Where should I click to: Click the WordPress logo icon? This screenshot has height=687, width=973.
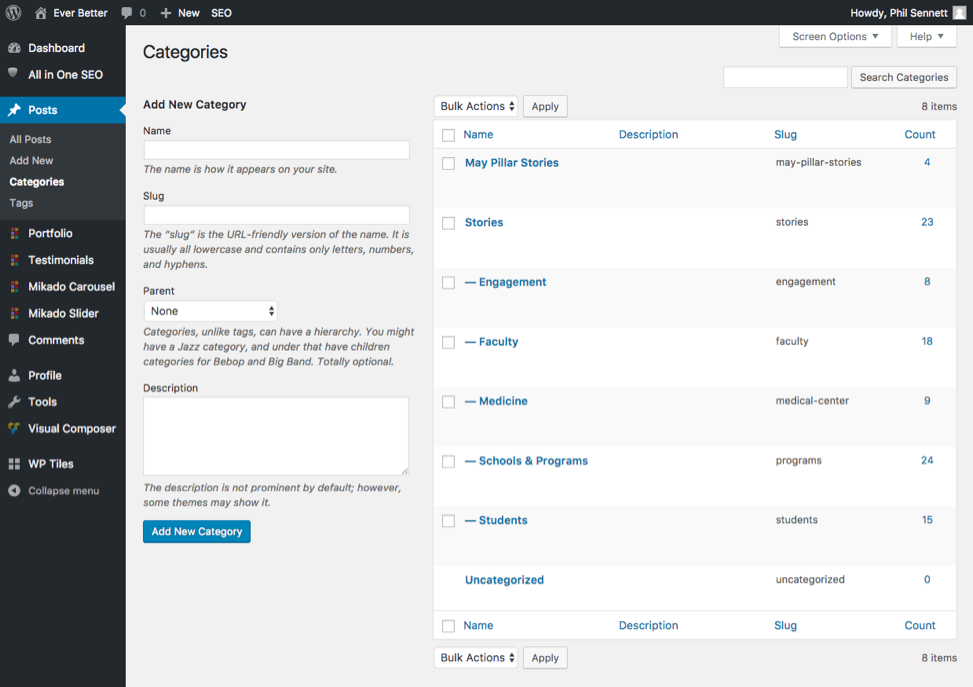(x=13, y=12)
